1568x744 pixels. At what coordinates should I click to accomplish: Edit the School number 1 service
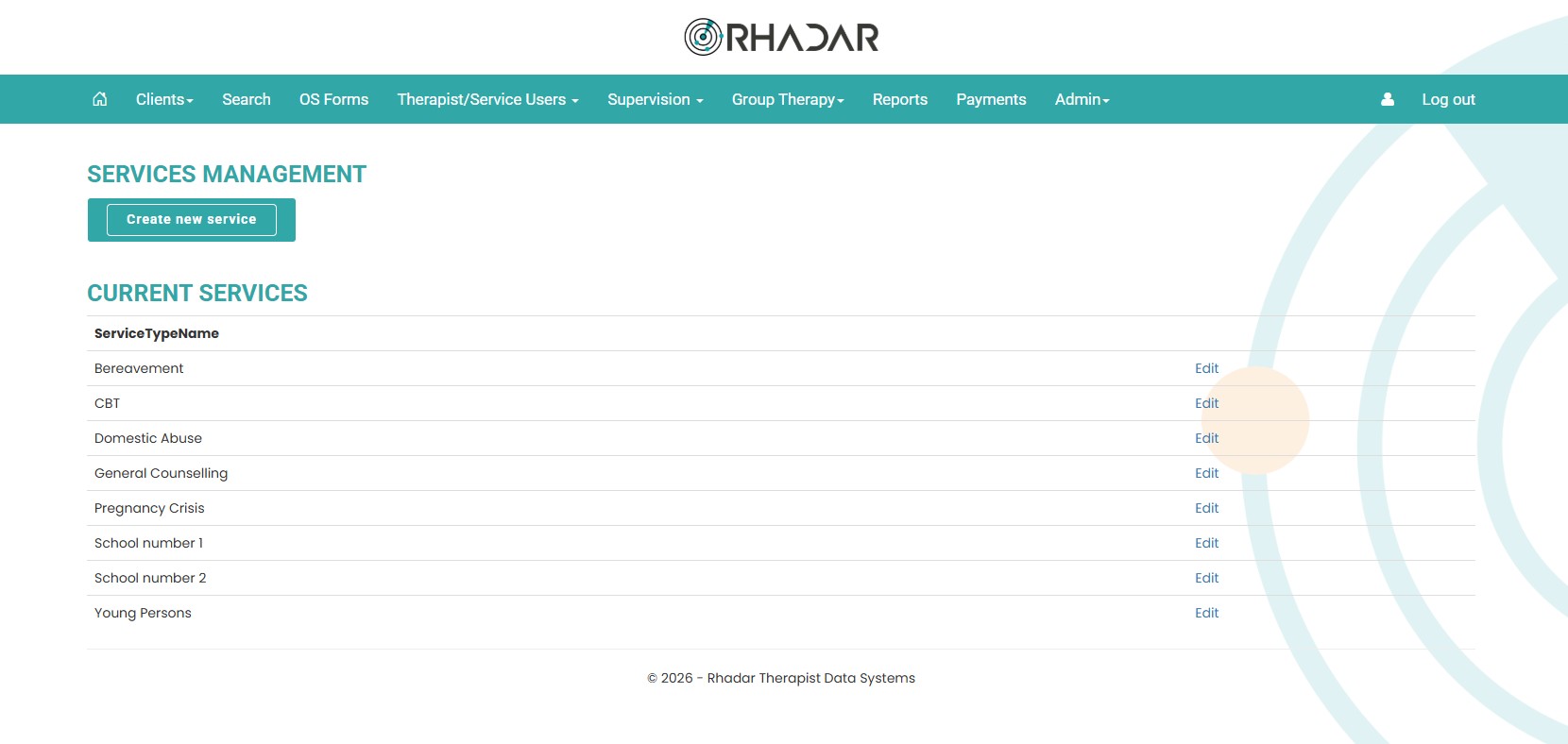(x=1206, y=543)
